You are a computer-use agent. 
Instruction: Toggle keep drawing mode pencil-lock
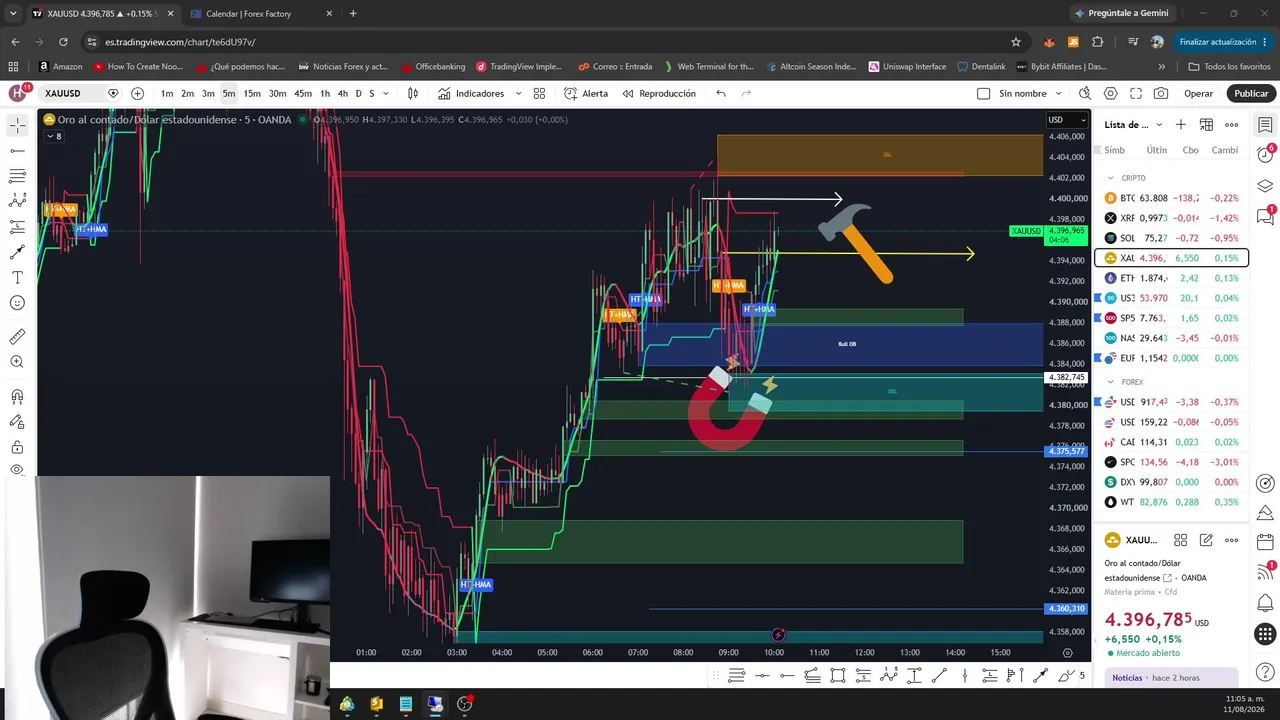(17, 422)
